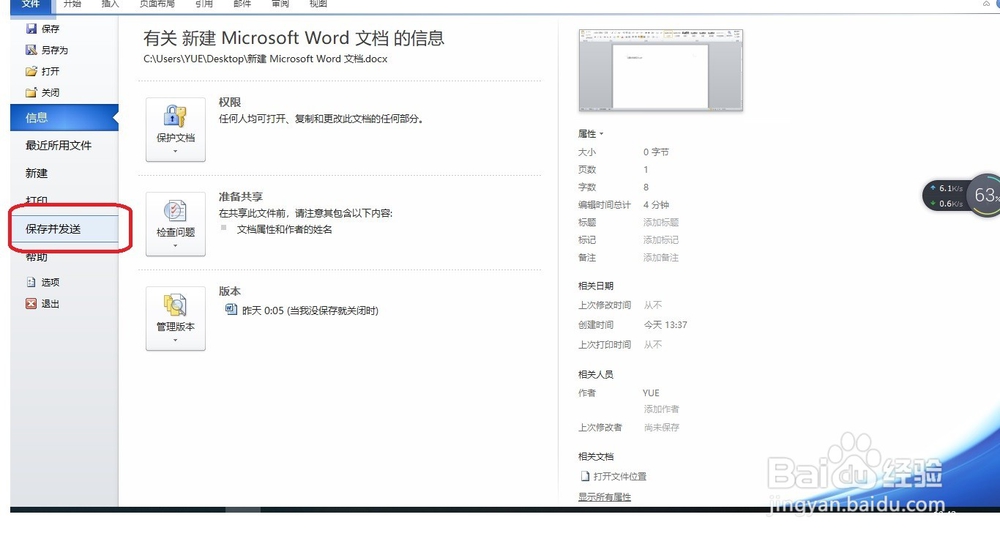Click the network speed monitor widget
Viewport: 1000px width, 539px height.
click(961, 195)
